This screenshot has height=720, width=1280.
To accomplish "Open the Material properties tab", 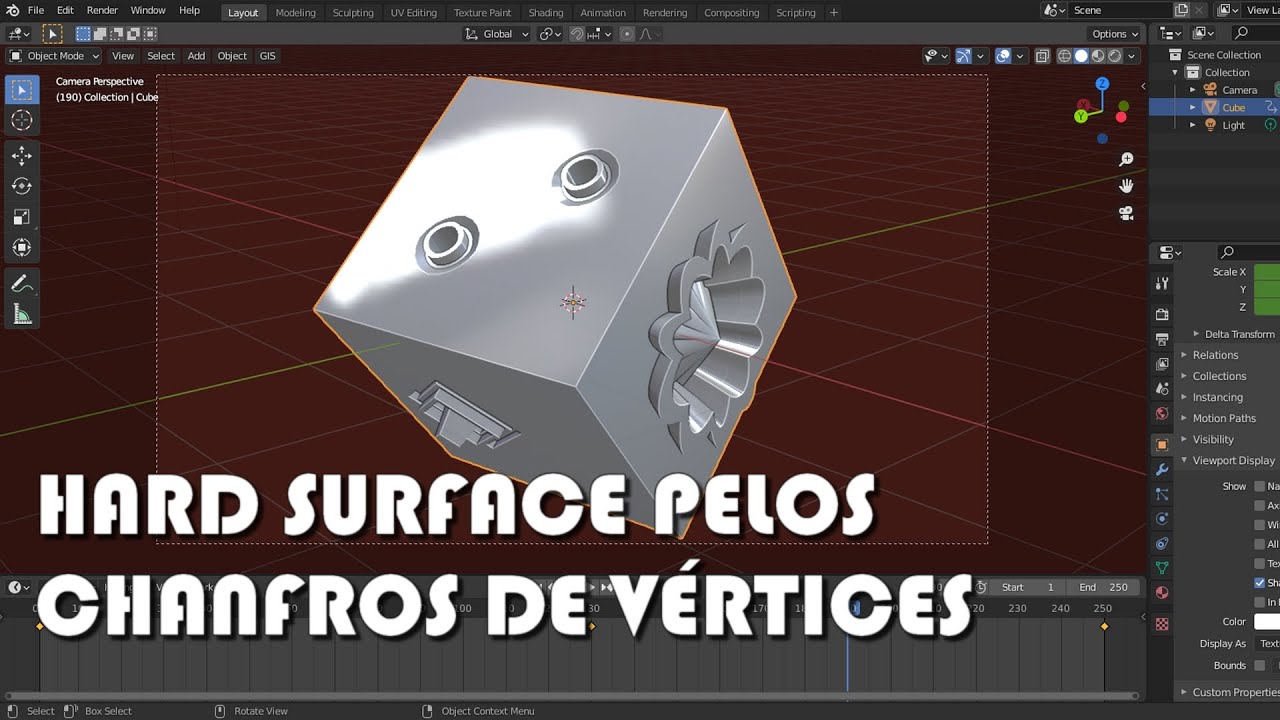I will 1162,592.
